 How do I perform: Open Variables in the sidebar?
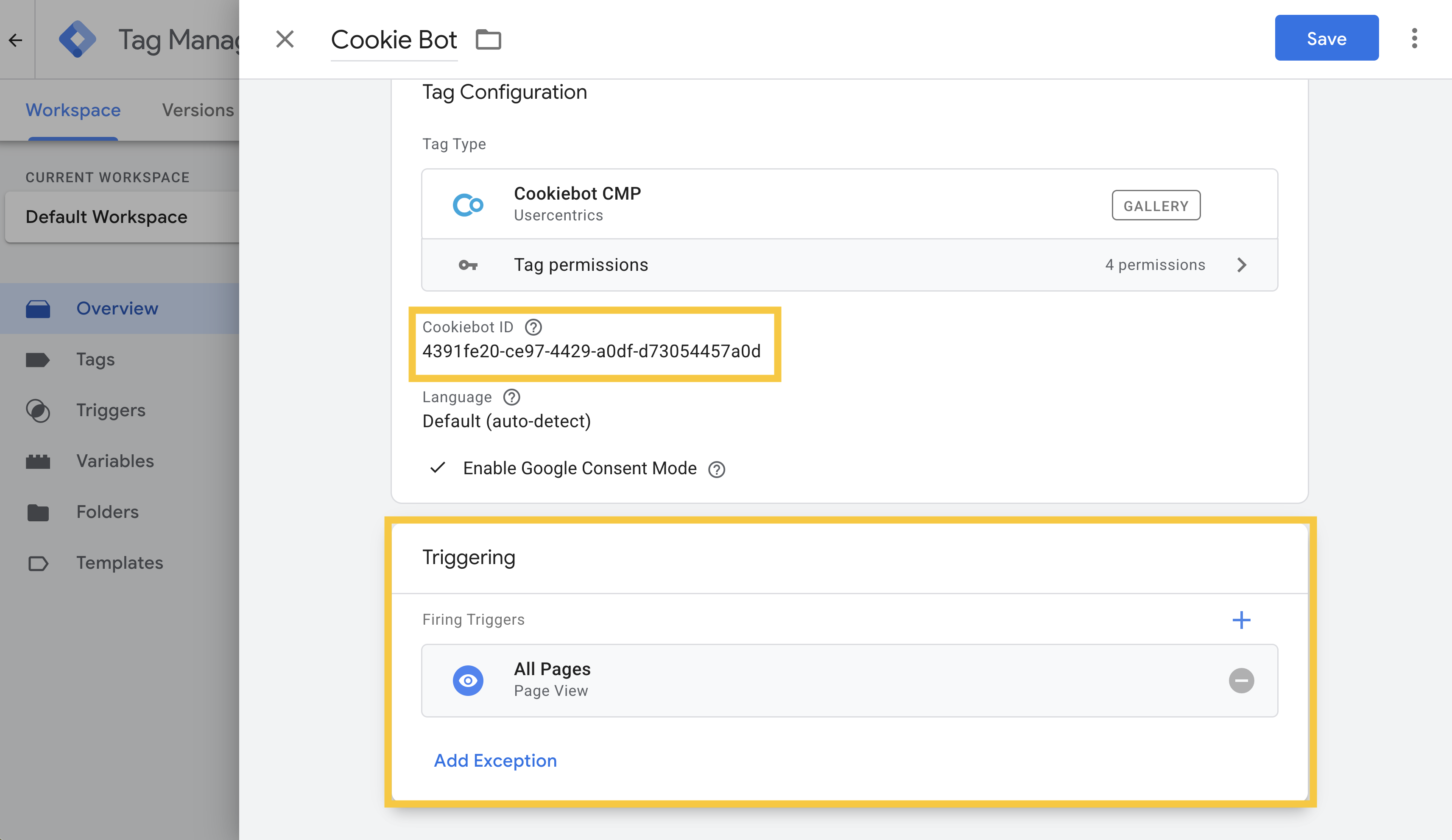pyautogui.click(x=120, y=461)
